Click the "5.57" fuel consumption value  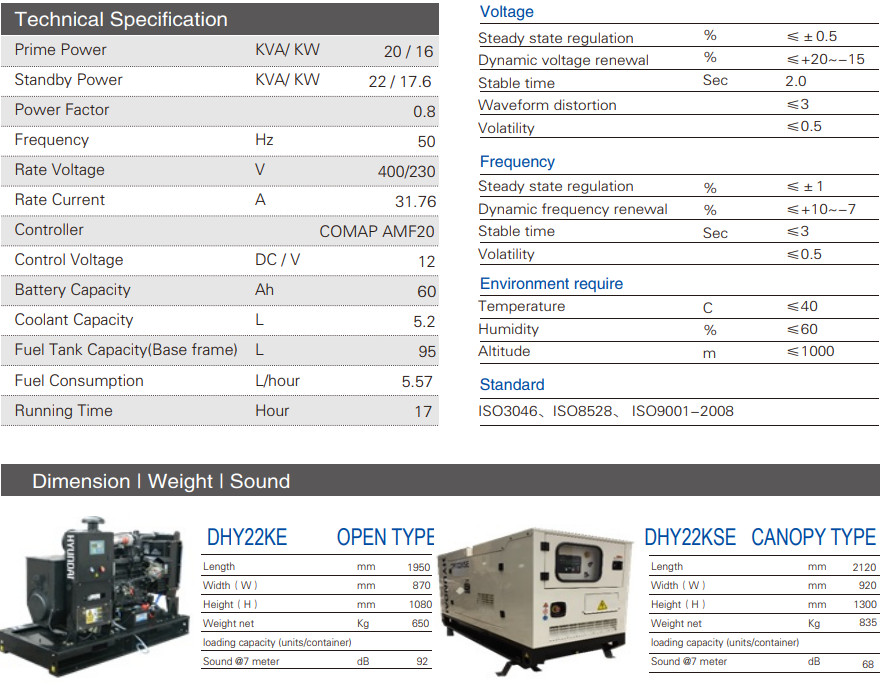[x=417, y=382]
